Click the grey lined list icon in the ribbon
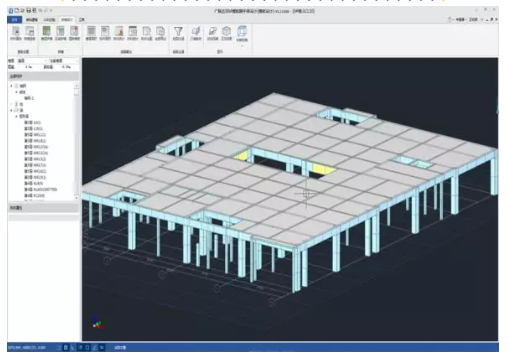Screen dimensions: 509x360 click(91, 31)
